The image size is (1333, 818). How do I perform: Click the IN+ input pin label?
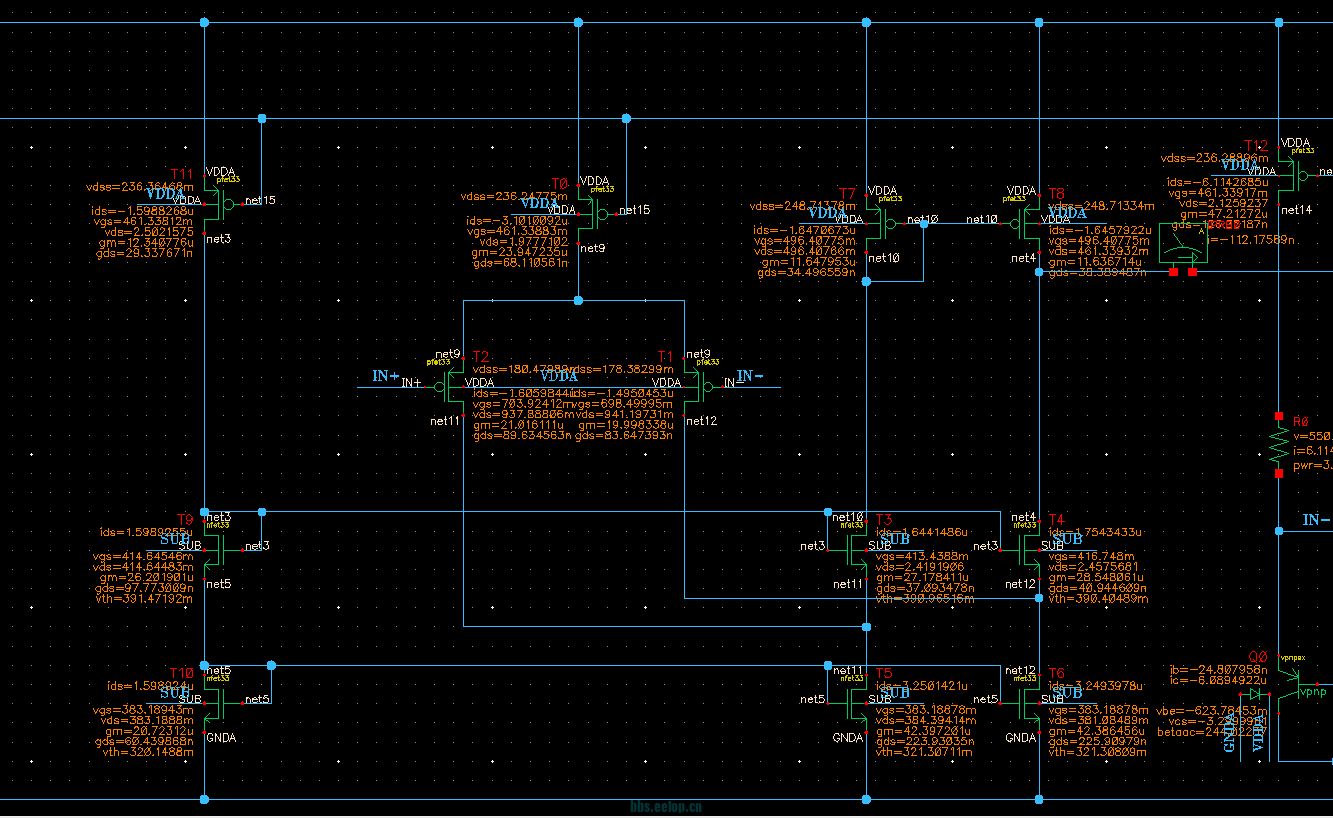pos(386,376)
